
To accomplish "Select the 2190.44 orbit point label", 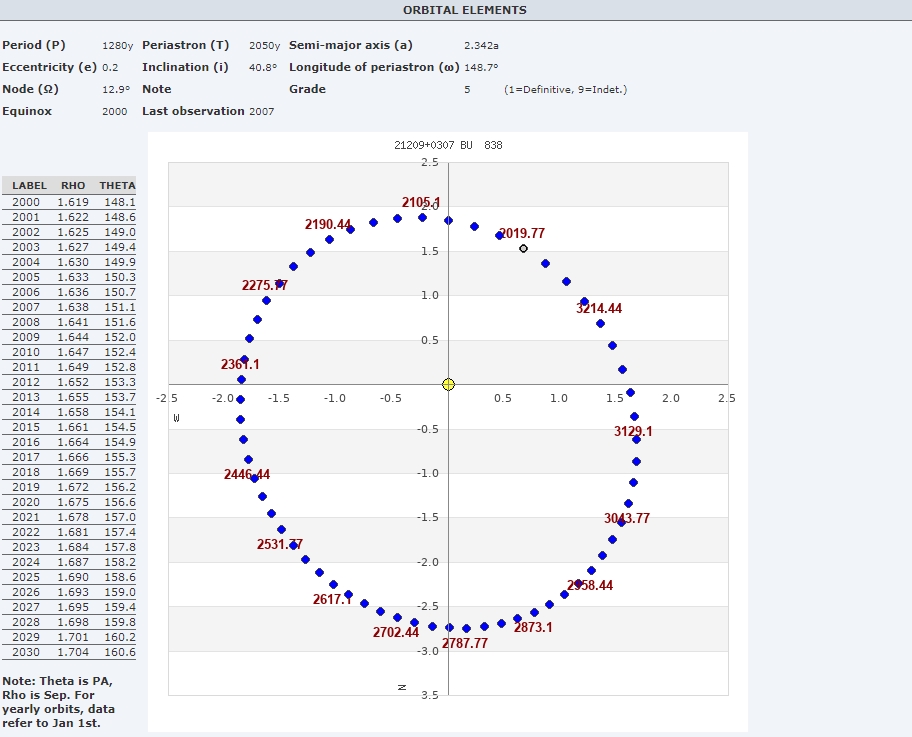I will pyautogui.click(x=328, y=225).
